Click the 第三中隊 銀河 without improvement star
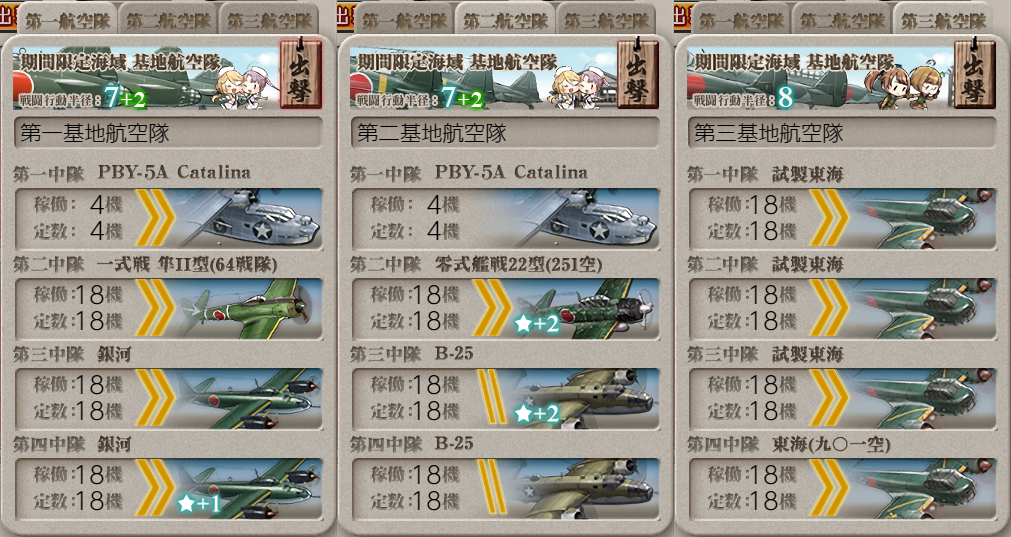 pos(168,398)
